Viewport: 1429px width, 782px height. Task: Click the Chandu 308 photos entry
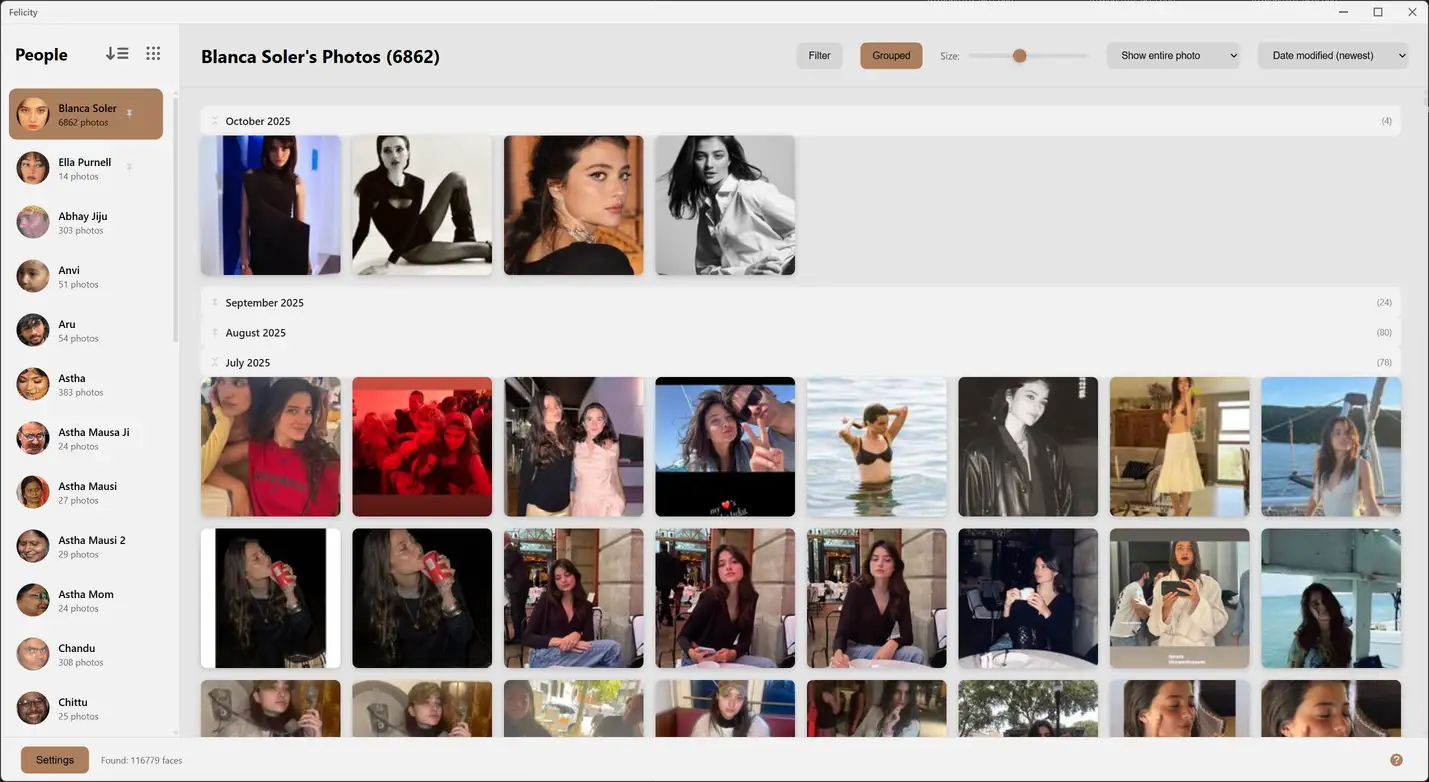(86, 654)
